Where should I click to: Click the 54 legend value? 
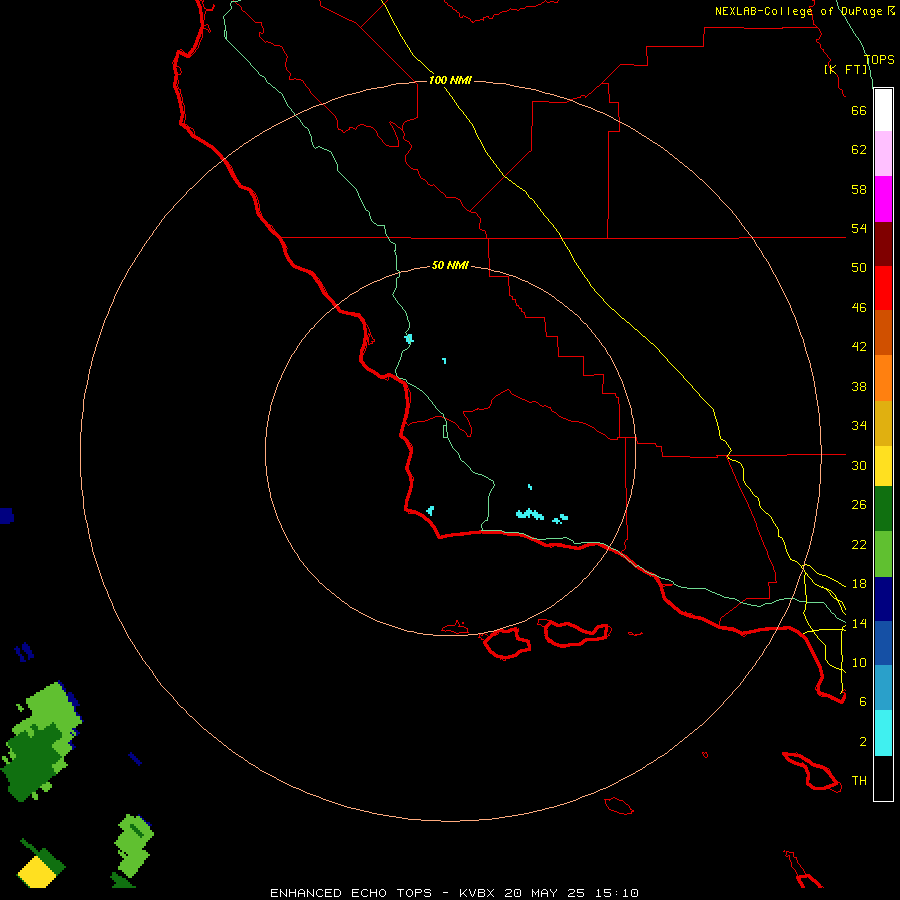(x=859, y=228)
